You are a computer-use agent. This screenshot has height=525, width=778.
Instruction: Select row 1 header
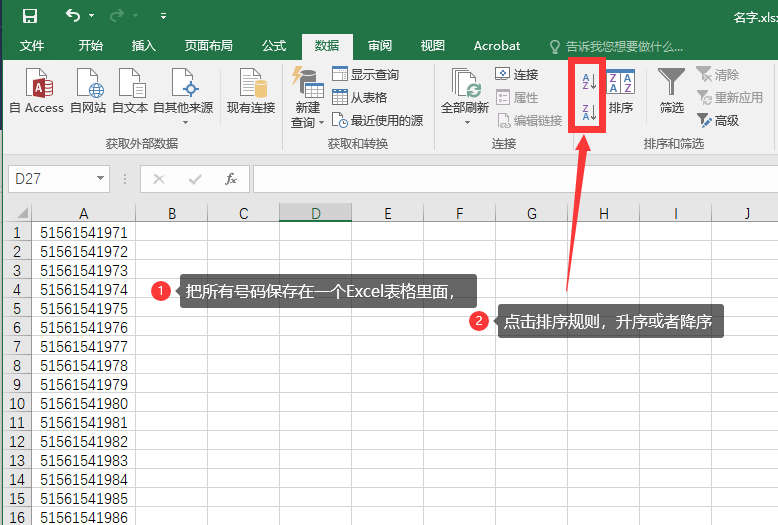17,232
